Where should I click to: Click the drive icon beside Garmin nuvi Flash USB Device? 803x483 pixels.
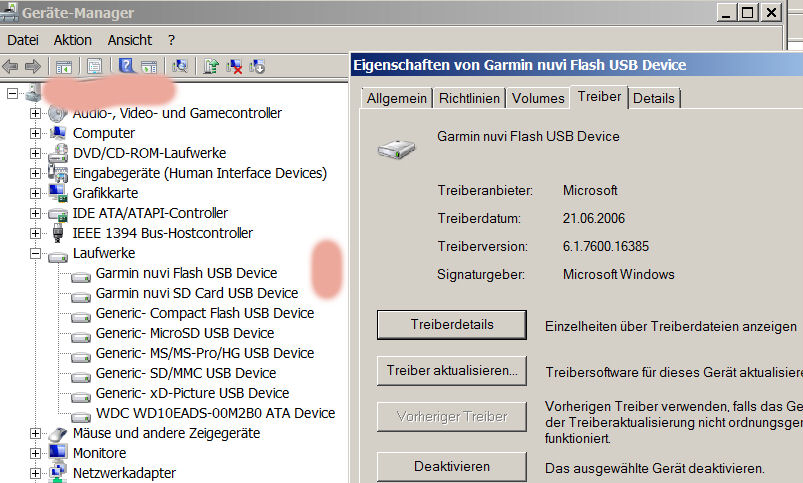click(81, 277)
